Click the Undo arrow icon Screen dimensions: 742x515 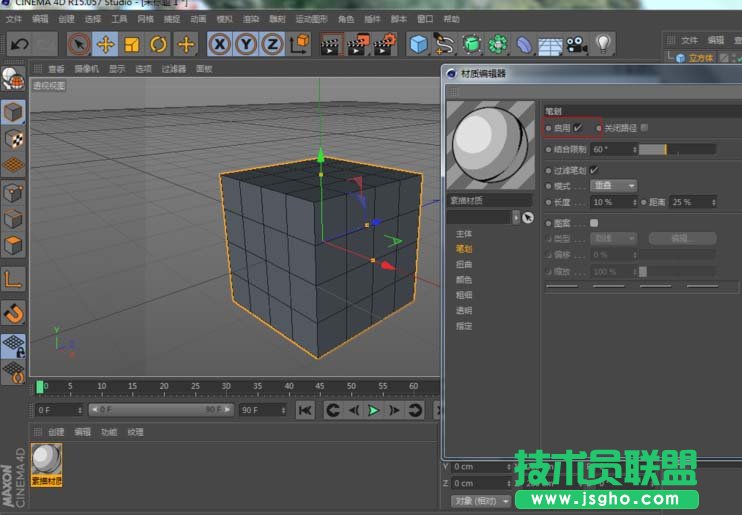(x=19, y=44)
